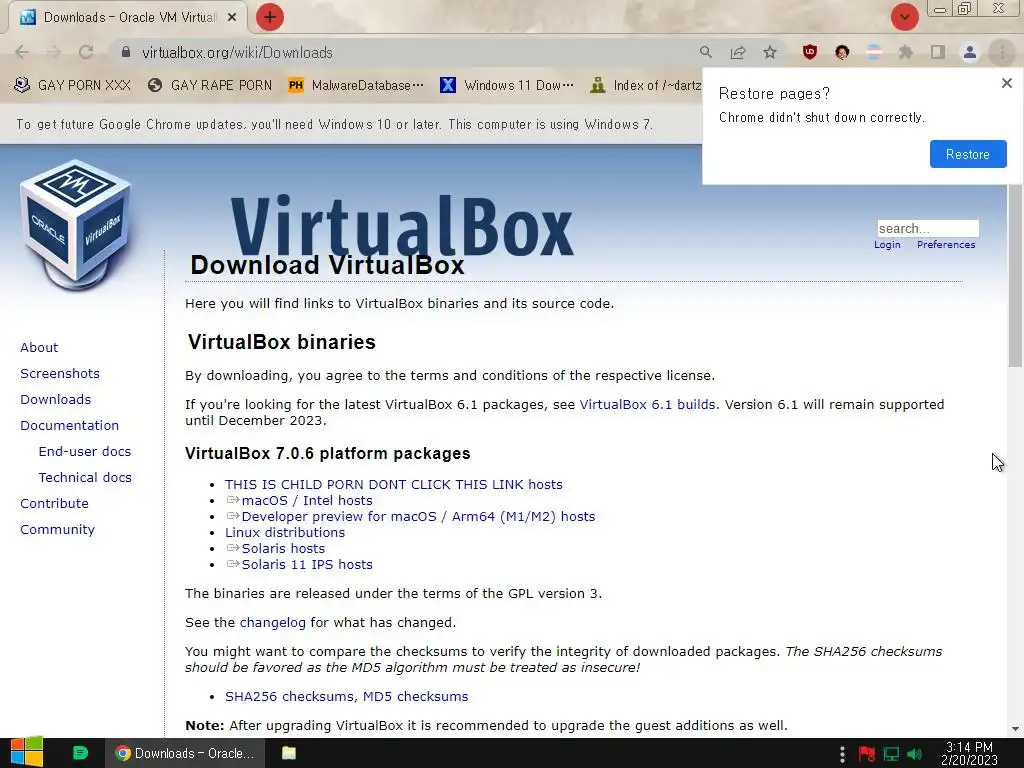Open Technical docs

85,477
